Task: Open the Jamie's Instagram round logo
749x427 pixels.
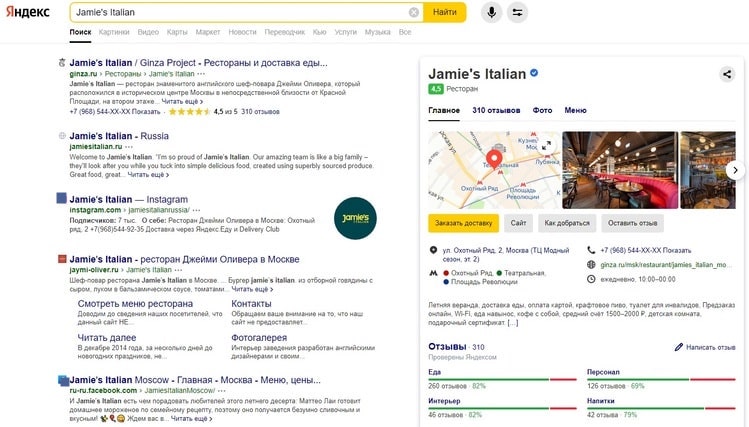Action: (355, 218)
